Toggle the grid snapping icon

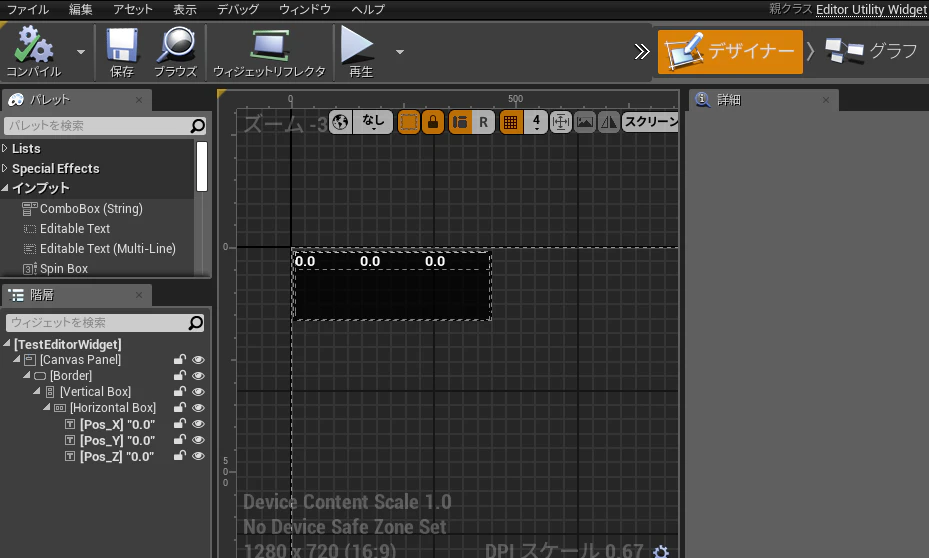[511, 122]
